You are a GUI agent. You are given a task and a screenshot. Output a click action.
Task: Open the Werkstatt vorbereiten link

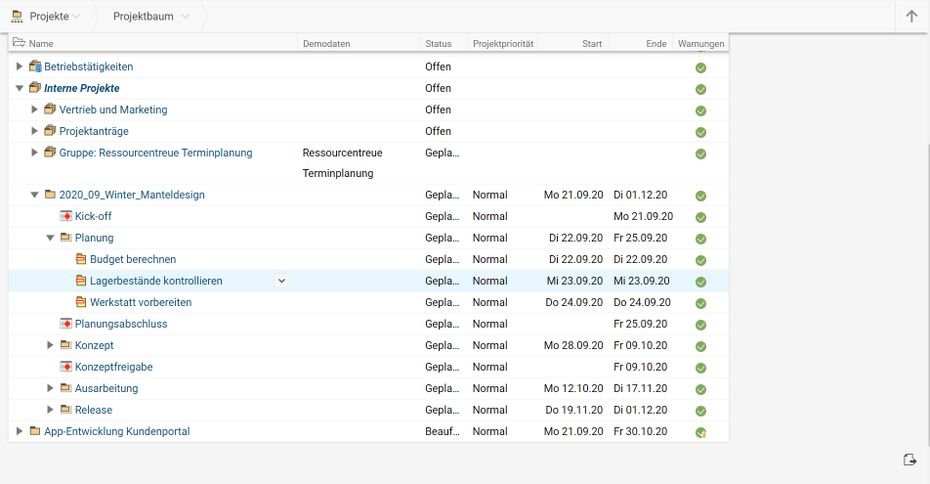pyautogui.click(x=141, y=302)
